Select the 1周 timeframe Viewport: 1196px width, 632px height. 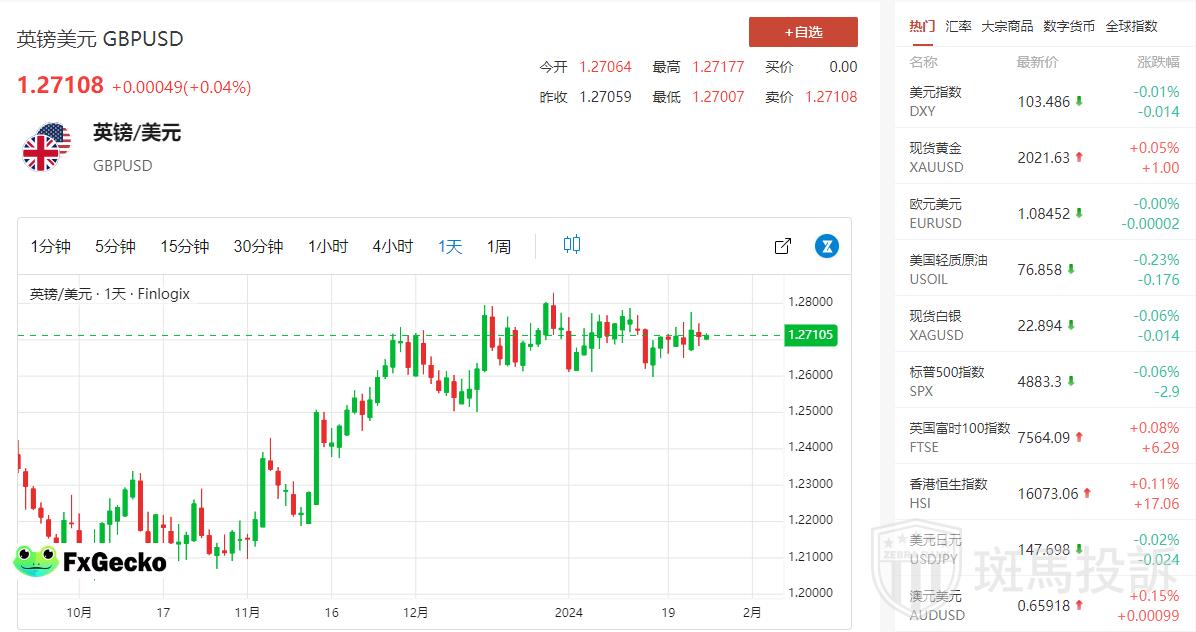pyautogui.click(x=499, y=246)
